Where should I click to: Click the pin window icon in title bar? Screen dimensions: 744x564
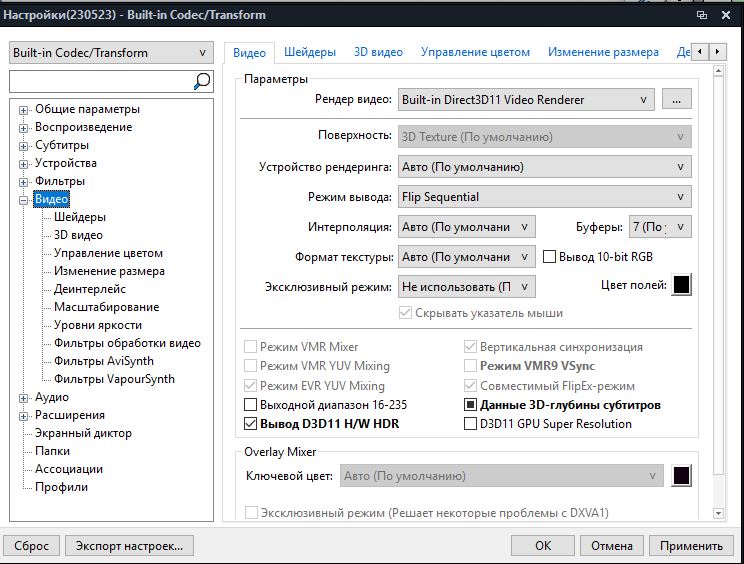[702, 15]
